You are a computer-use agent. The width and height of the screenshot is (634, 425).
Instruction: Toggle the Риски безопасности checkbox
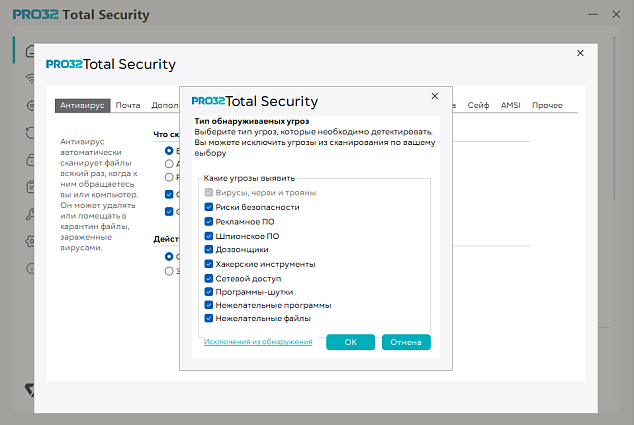(209, 207)
